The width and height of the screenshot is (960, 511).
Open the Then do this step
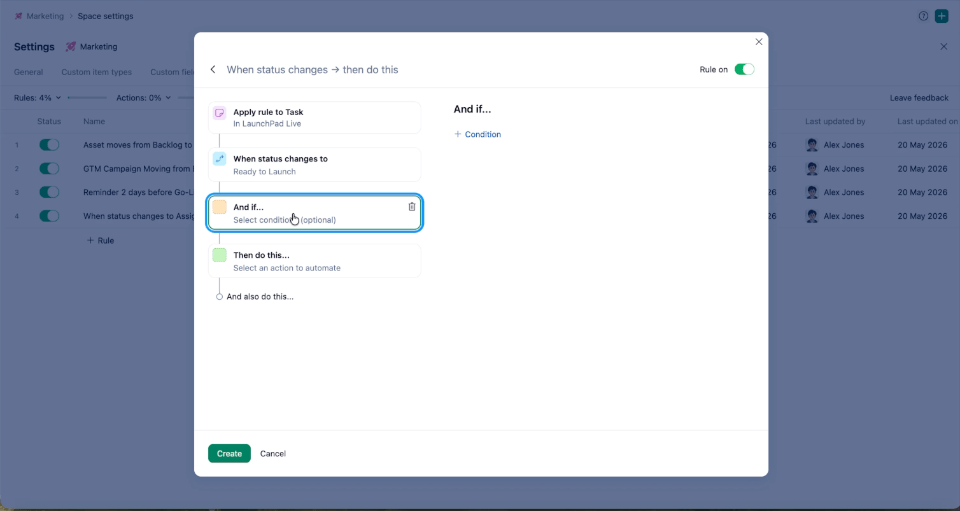point(315,261)
